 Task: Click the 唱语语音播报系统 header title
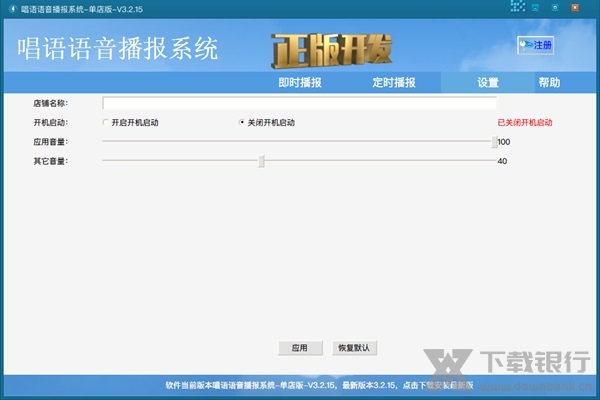click(x=117, y=48)
